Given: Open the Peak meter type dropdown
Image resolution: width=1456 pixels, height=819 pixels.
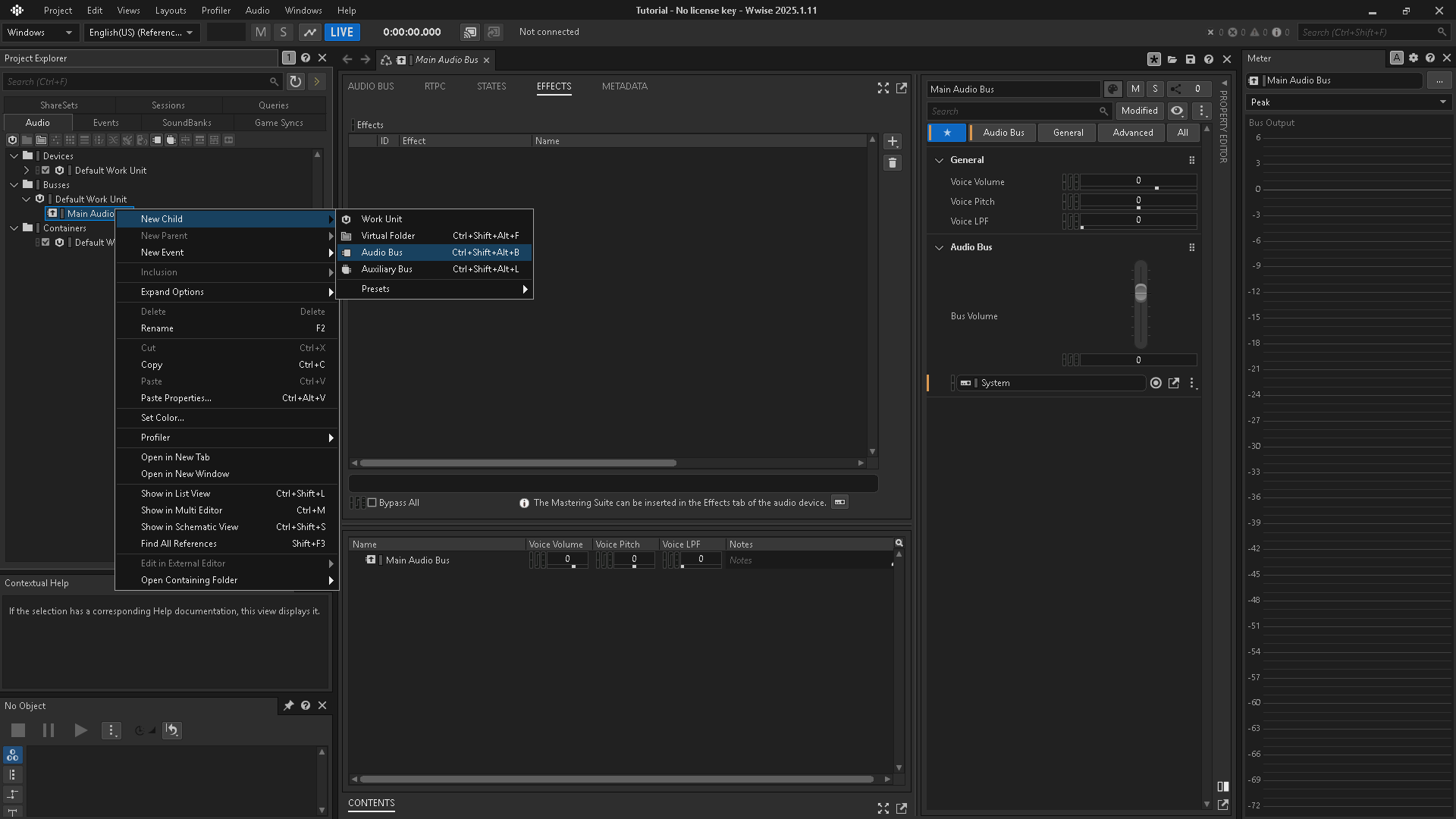Looking at the screenshot, I should click(x=1348, y=102).
